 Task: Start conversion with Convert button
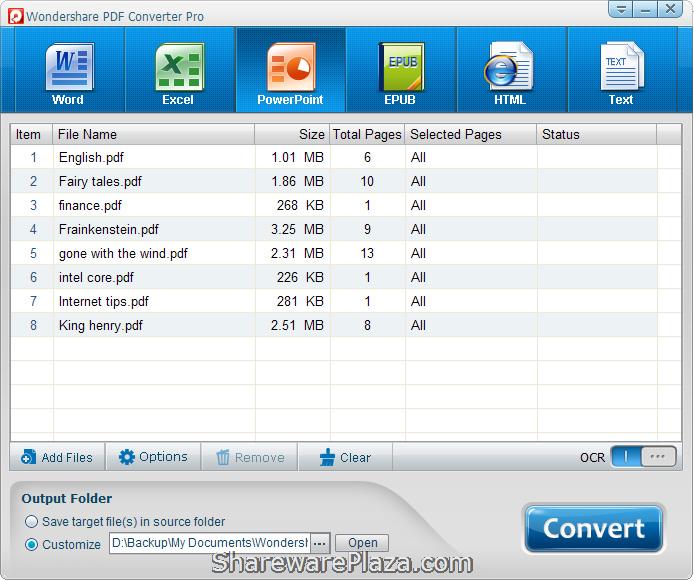[x=594, y=528]
